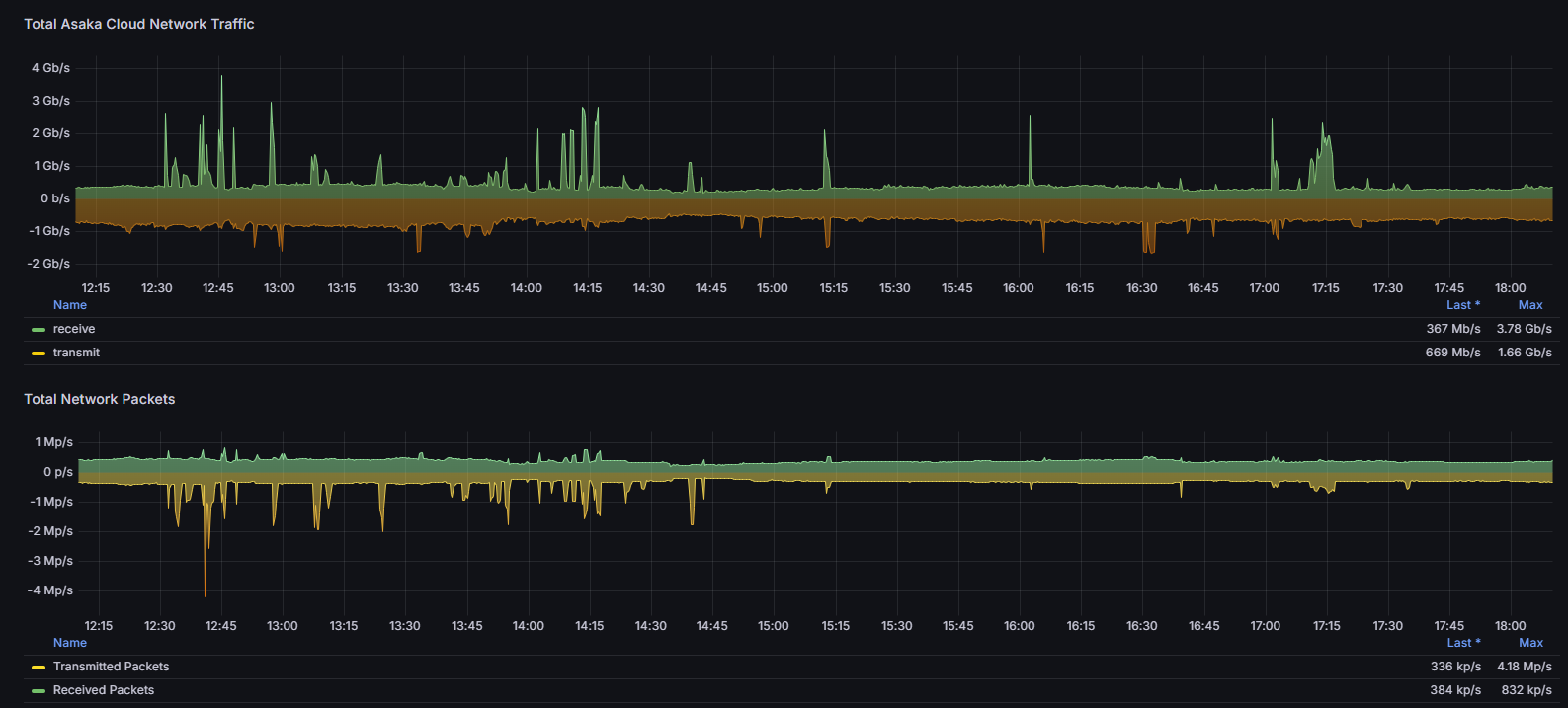
Task: Click the green receive color indicator
Action: point(39,330)
